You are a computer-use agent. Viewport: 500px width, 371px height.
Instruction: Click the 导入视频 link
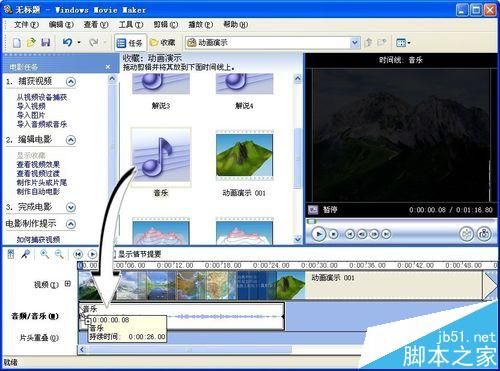click(x=31, y=106)
